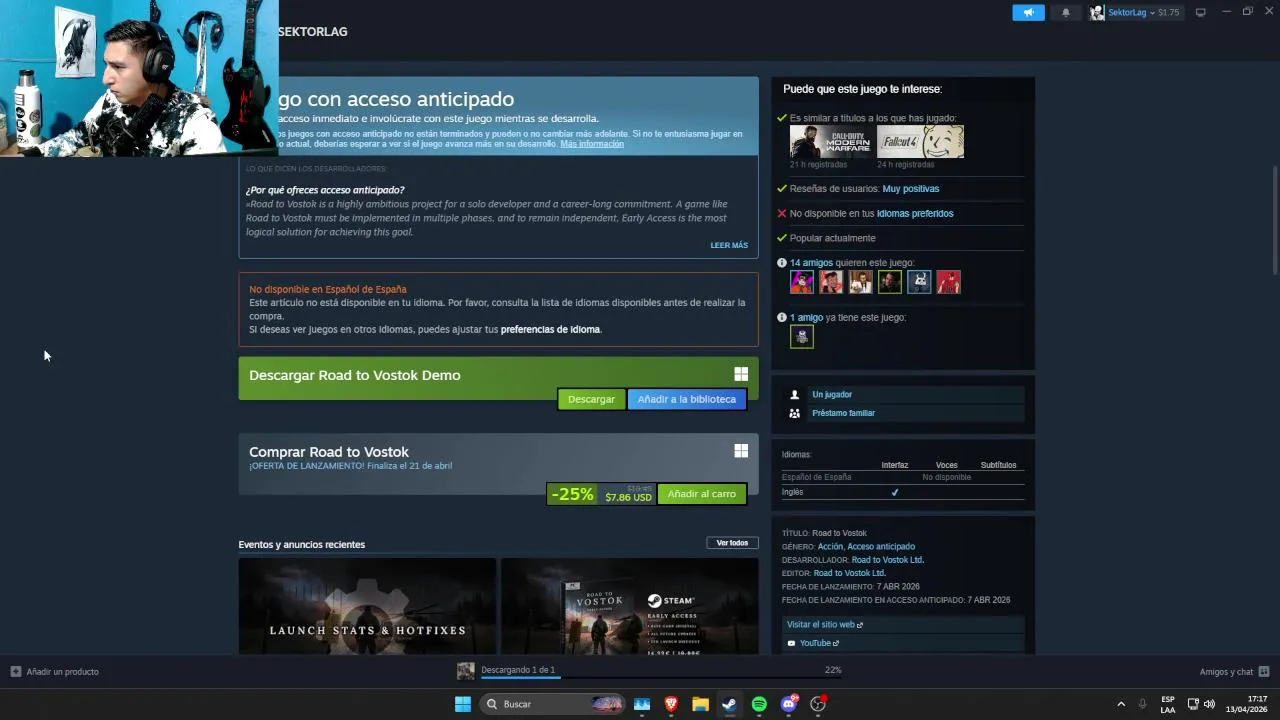Click Añadir un producto at bottom left
The width and height of the screenshot is (1280, 720).
(x=62, y=672)
